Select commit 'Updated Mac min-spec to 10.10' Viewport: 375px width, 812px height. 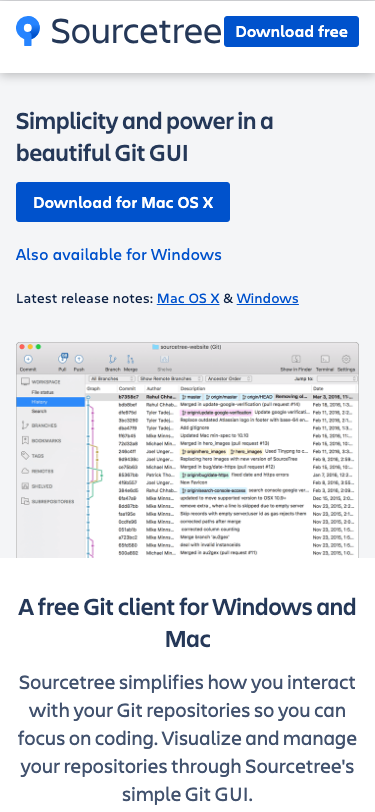(222, 436)
